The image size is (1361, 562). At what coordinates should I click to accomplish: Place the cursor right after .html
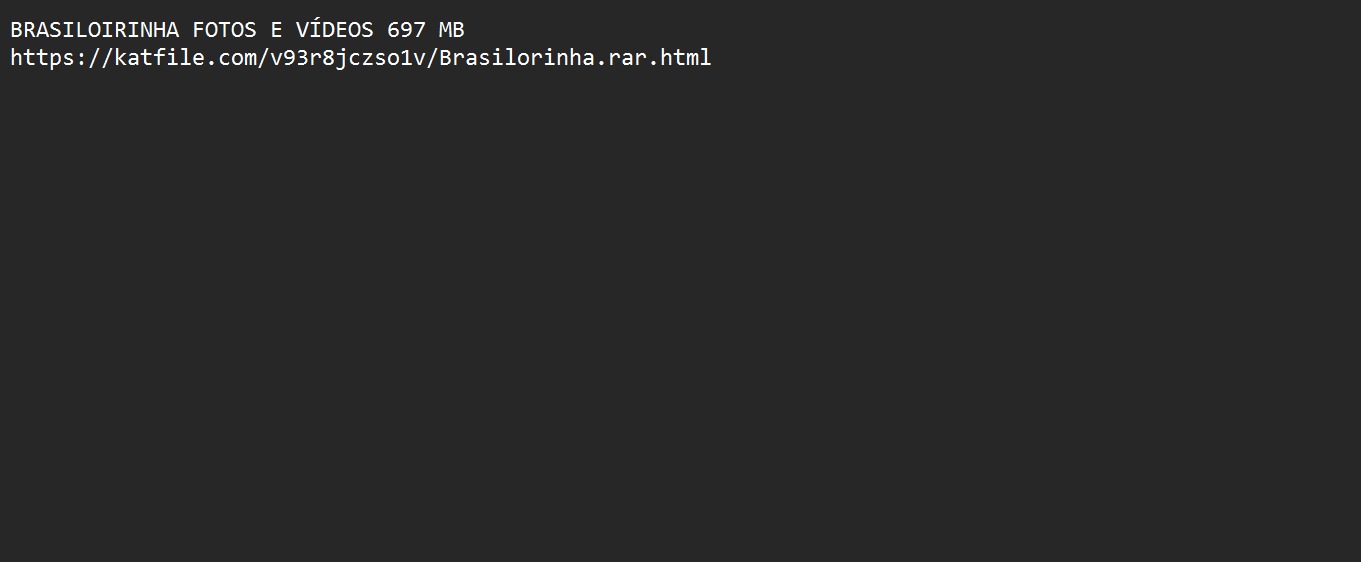point(713,57)
